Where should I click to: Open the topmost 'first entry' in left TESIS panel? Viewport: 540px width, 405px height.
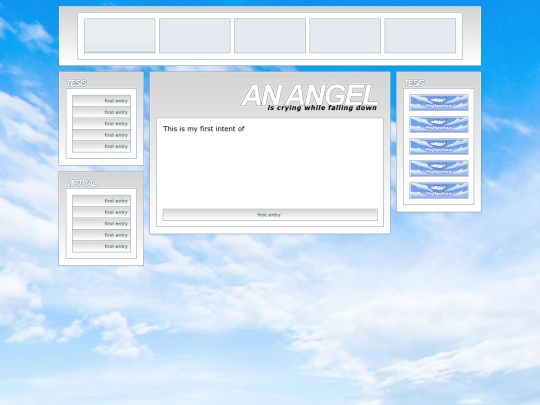101,101
